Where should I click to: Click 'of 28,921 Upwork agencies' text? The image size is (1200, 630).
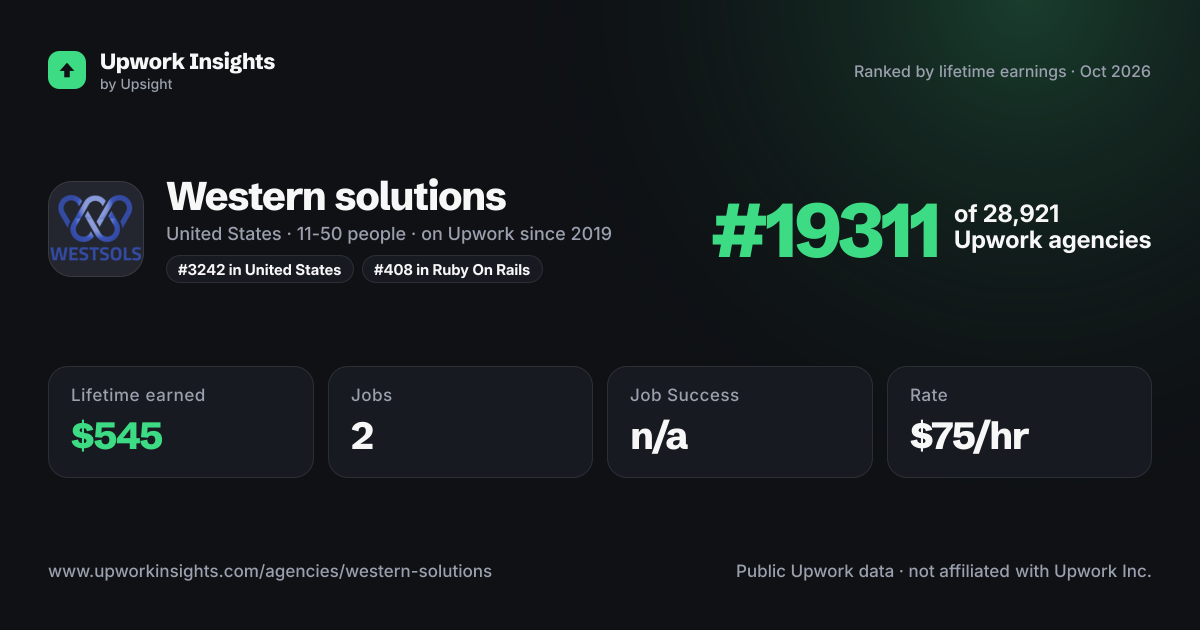click(x=1052, y=227)
